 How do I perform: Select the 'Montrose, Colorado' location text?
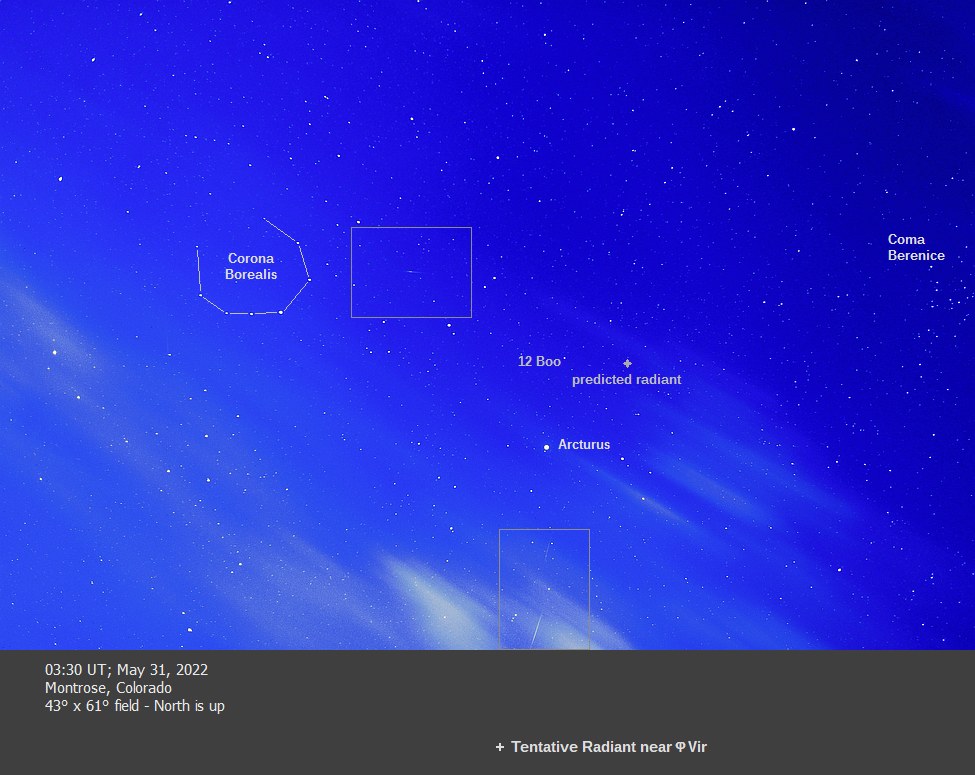click(x=108, y=688)
